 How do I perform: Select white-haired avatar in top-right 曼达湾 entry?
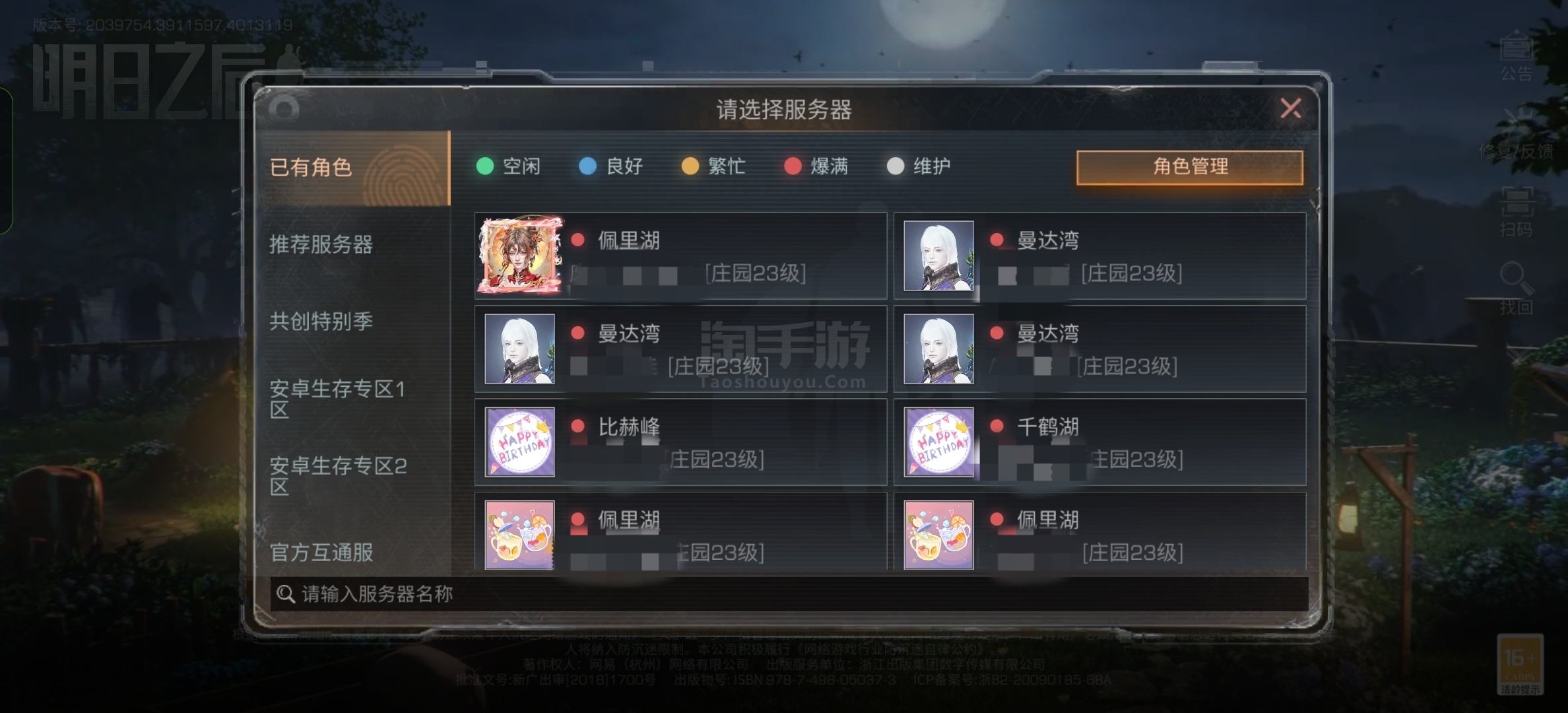point(938,255)
